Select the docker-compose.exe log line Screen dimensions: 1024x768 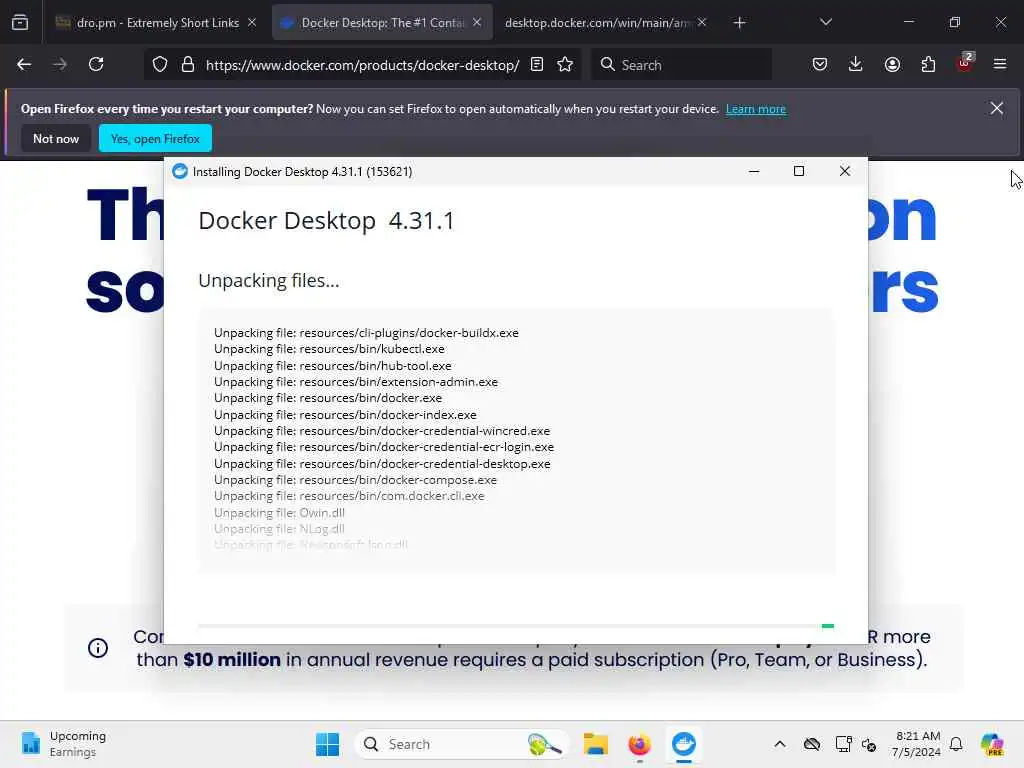tap(355, 479)
